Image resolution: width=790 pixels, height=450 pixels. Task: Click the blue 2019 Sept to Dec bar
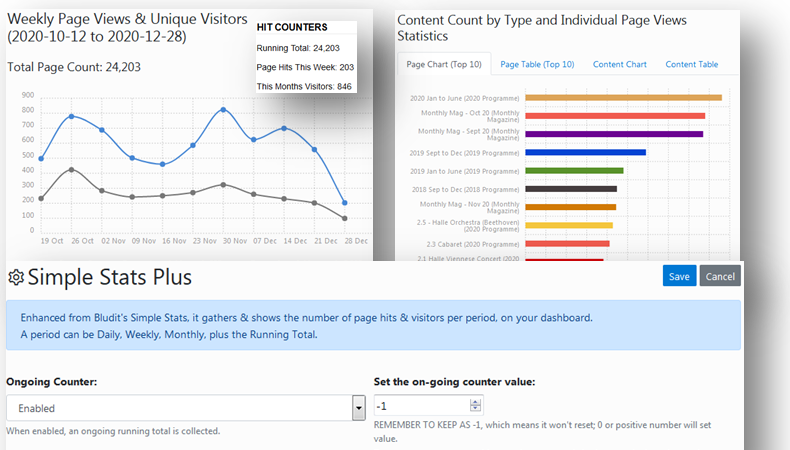(585, 153)
